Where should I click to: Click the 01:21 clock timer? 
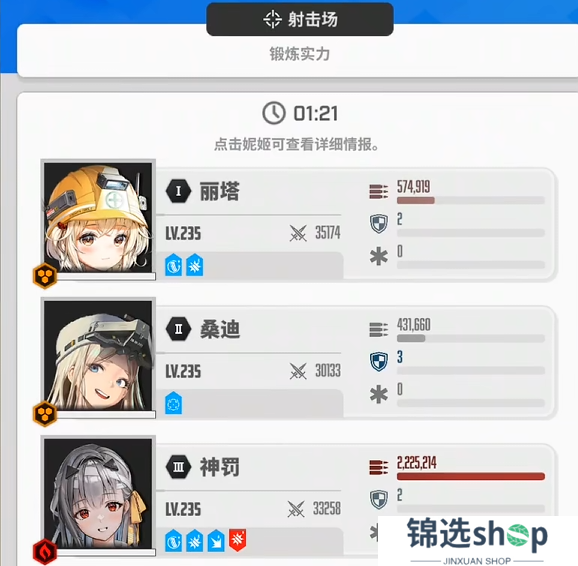pos(300,113)
